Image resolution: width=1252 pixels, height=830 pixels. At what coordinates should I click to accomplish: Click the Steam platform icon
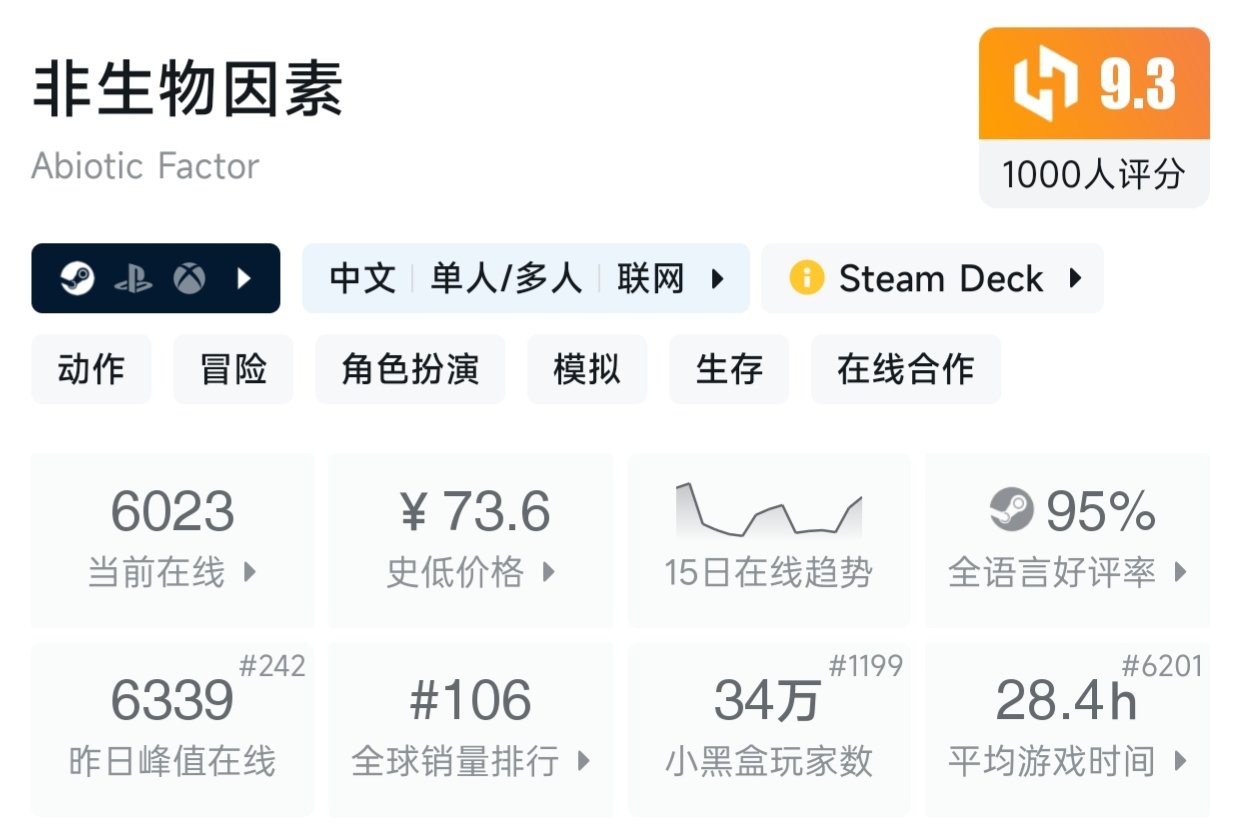[x=77, y=278]
